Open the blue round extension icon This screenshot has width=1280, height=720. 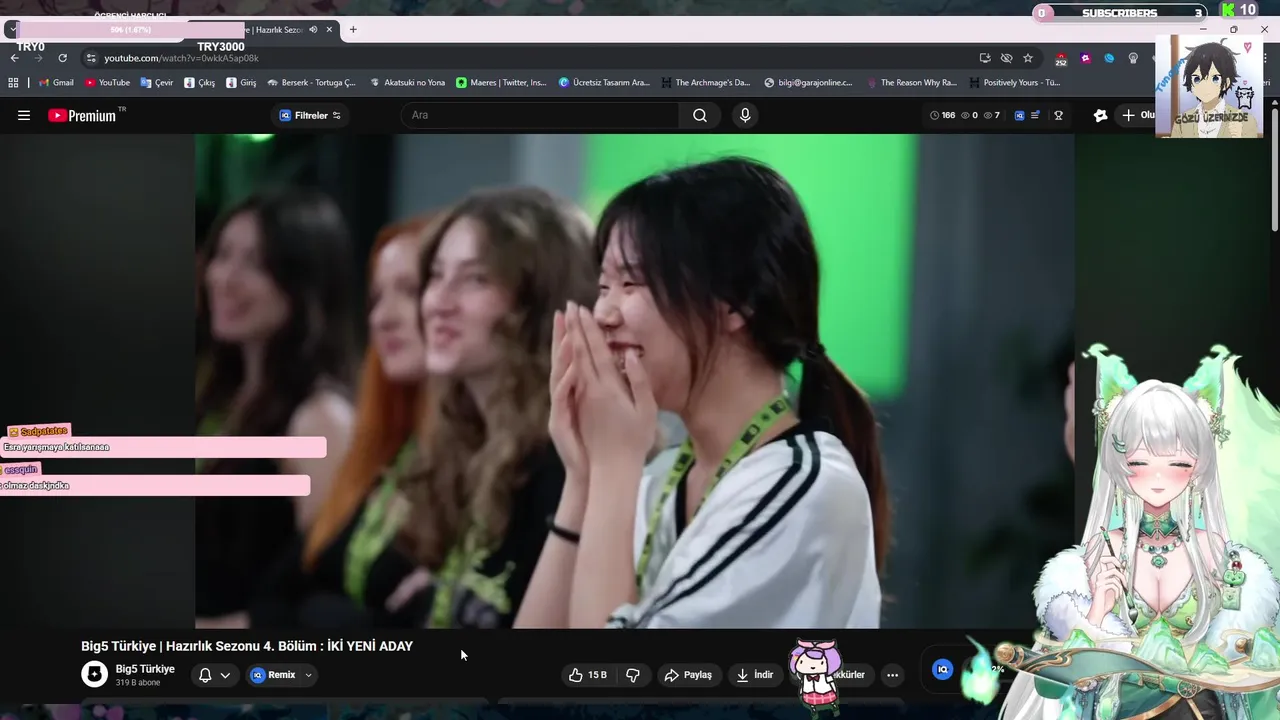(1109, 58)
